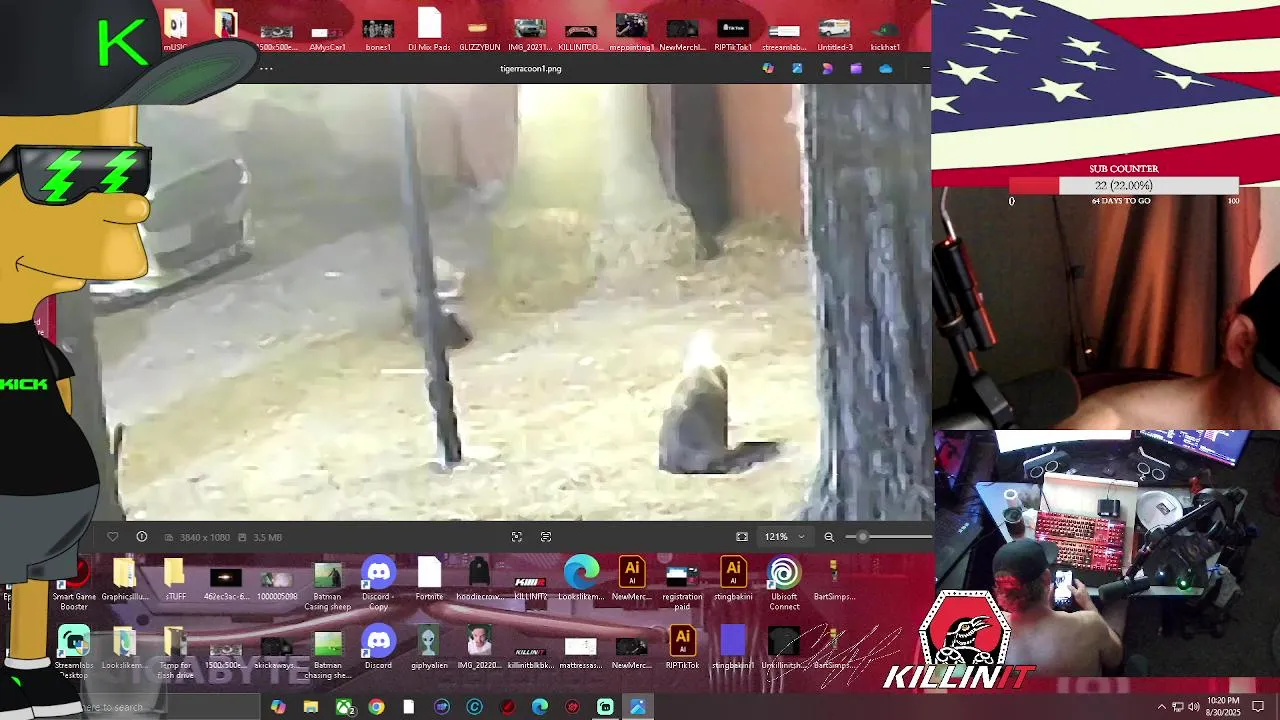Viewport: 1280px width, 720px height.
Task: Click the 3.5 MB file size text
Action: (267, 538)
